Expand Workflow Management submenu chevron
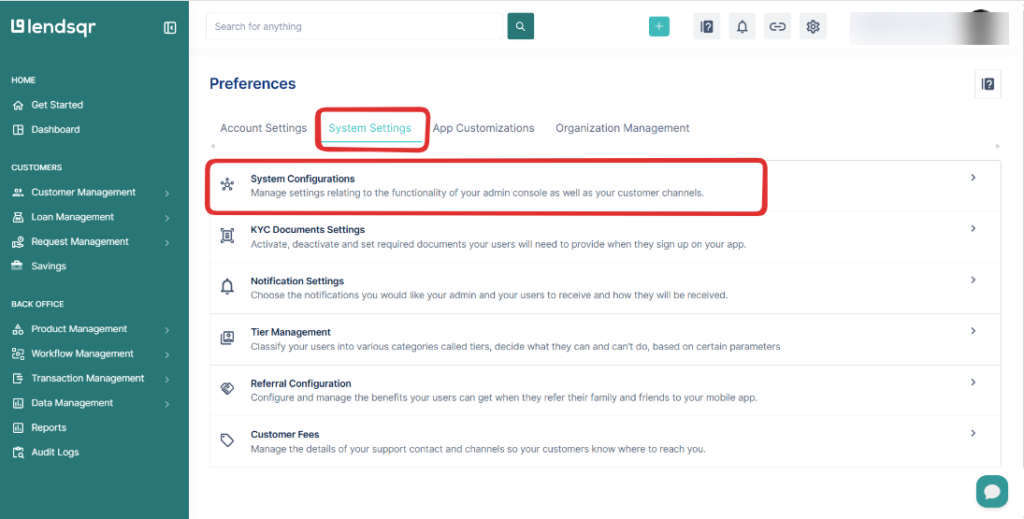 (x=167, y=355)
